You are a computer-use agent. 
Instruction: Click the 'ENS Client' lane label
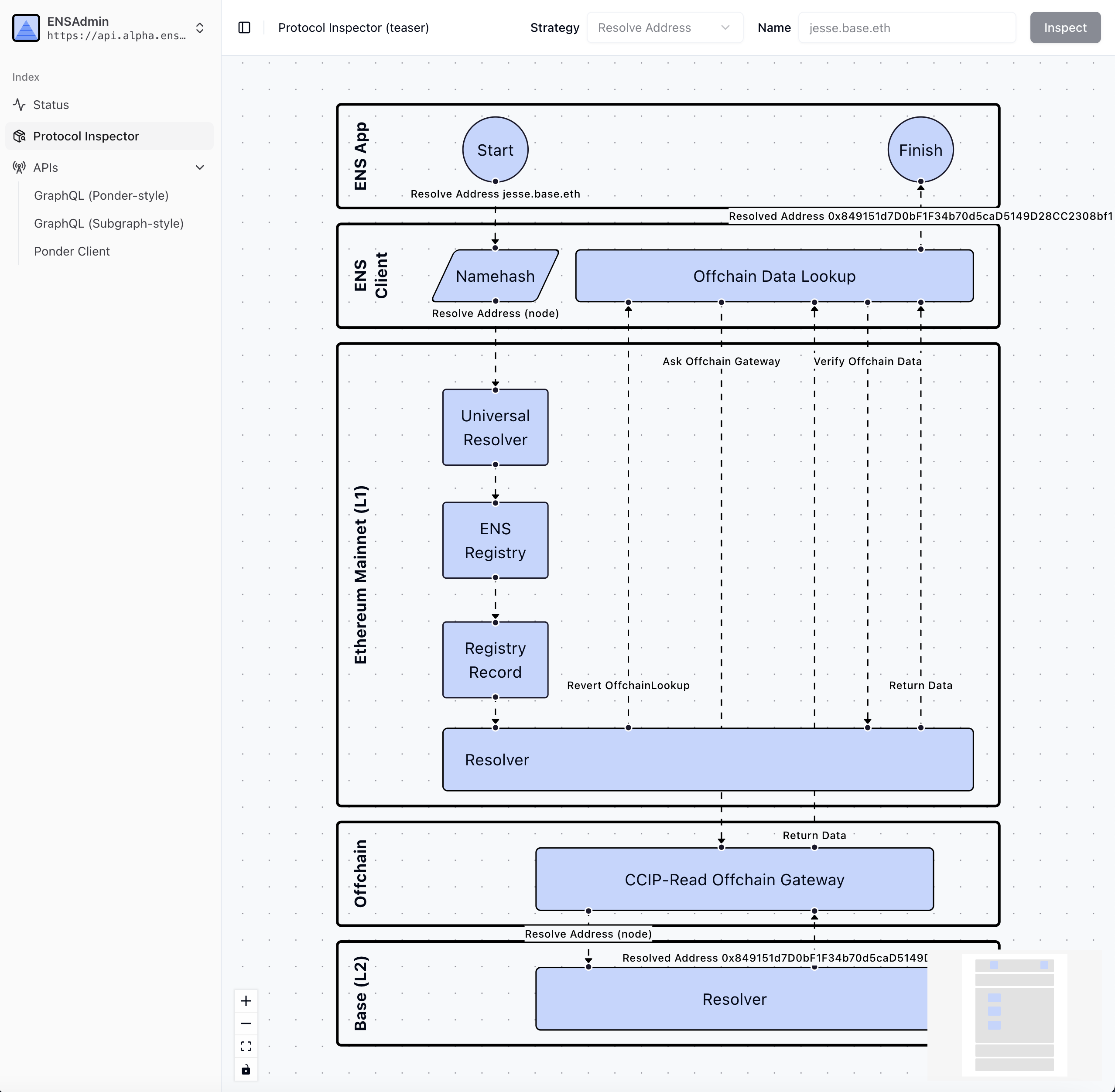coord(370,275)
